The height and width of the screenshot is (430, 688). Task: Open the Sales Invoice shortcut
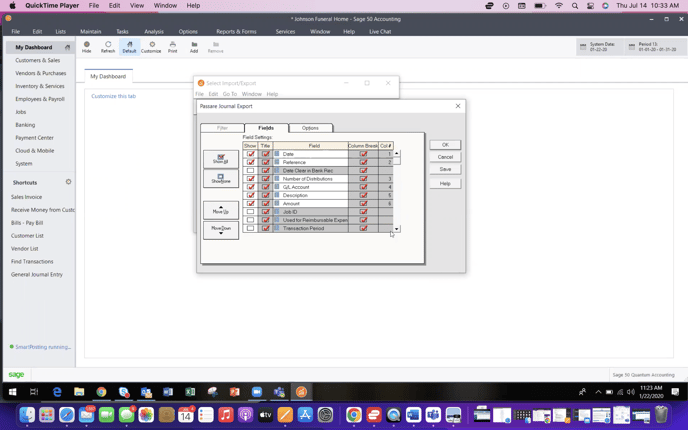(x=26, y=197)
